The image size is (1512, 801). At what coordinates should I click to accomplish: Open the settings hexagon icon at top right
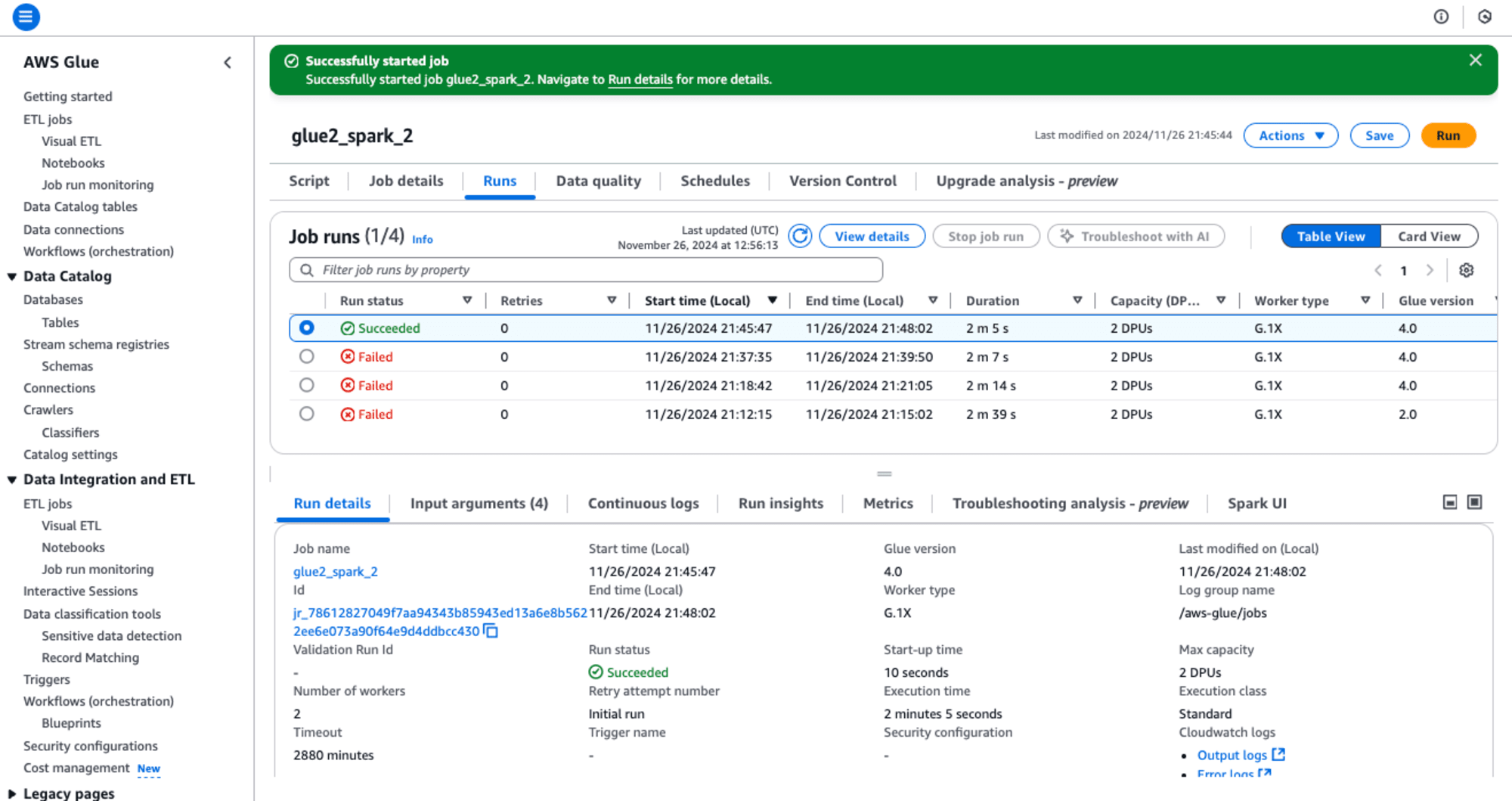[x=1485, y=17]
